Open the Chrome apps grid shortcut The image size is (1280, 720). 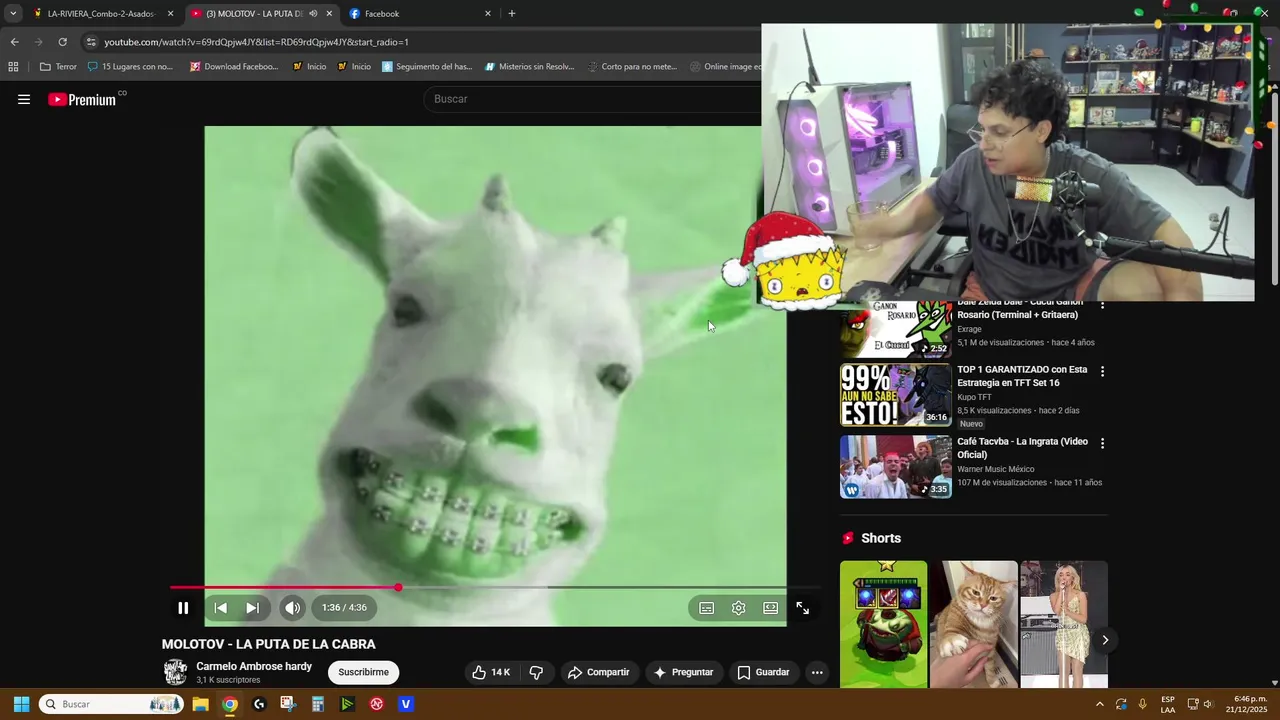pos(13,67)
